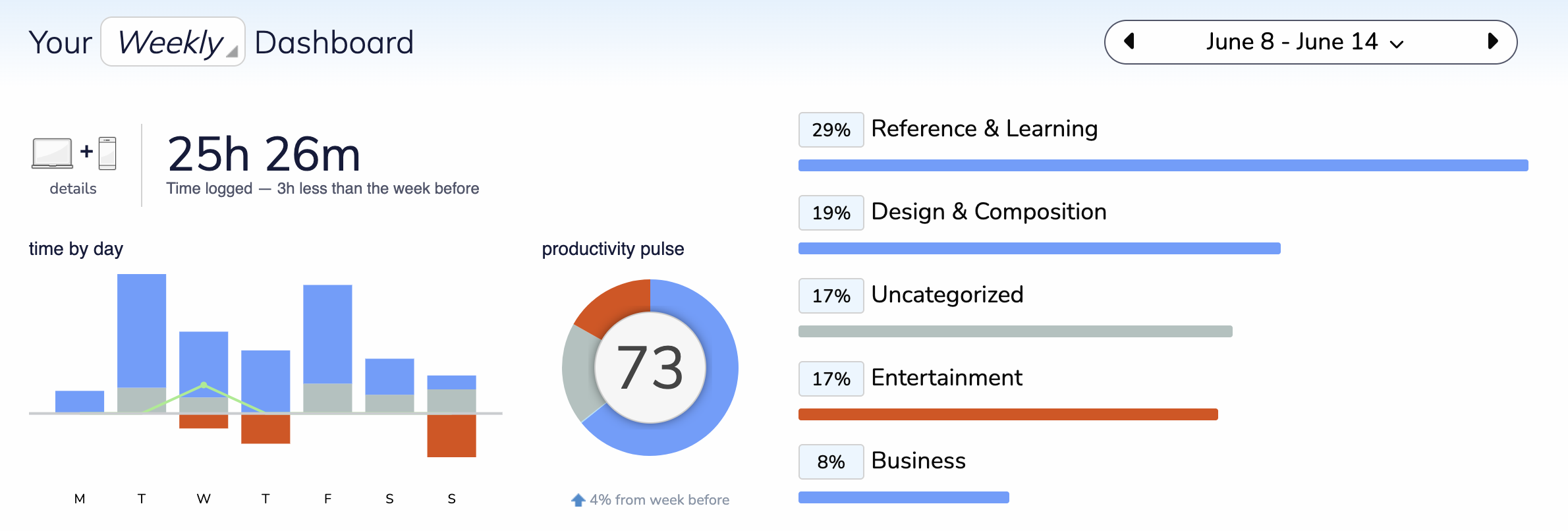The height and width of the screenshot is (531, 1568).
Task: Select the Business category
Action: [x=918, y=461]
